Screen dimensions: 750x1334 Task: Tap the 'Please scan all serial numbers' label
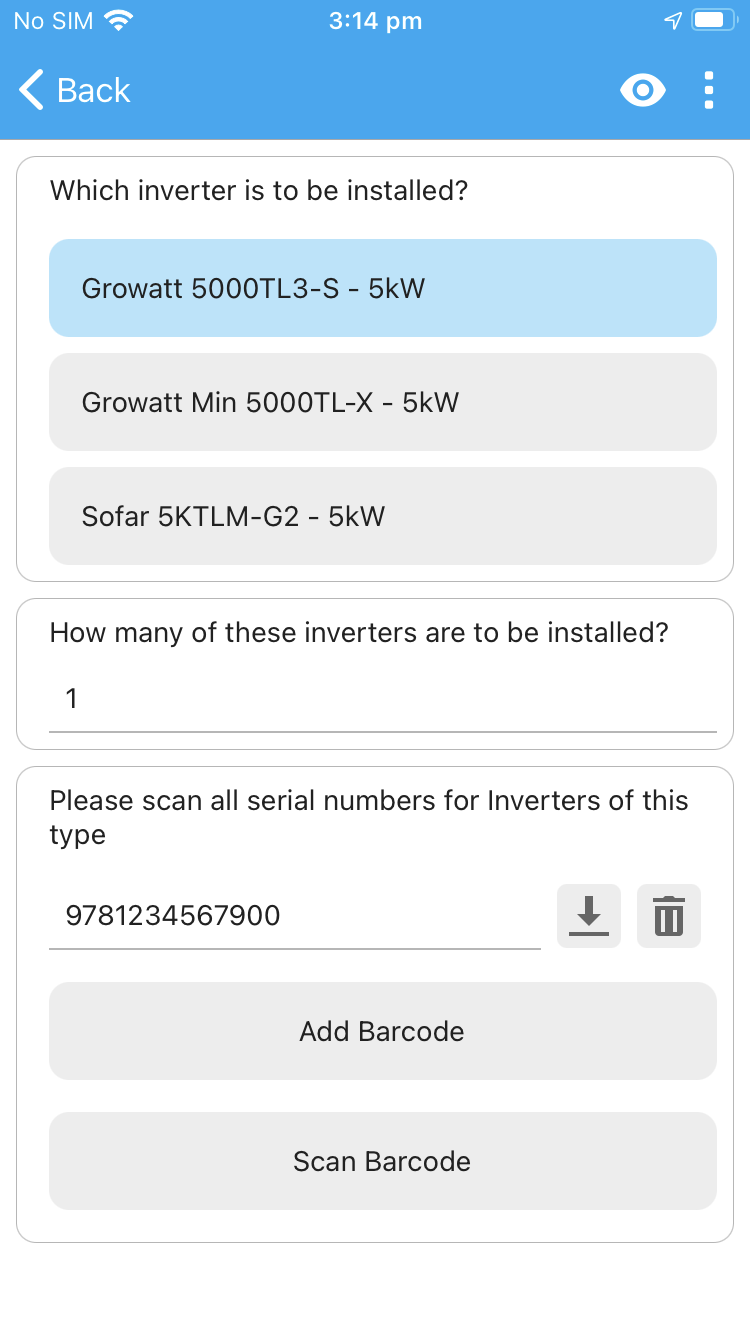pos(369,817)
